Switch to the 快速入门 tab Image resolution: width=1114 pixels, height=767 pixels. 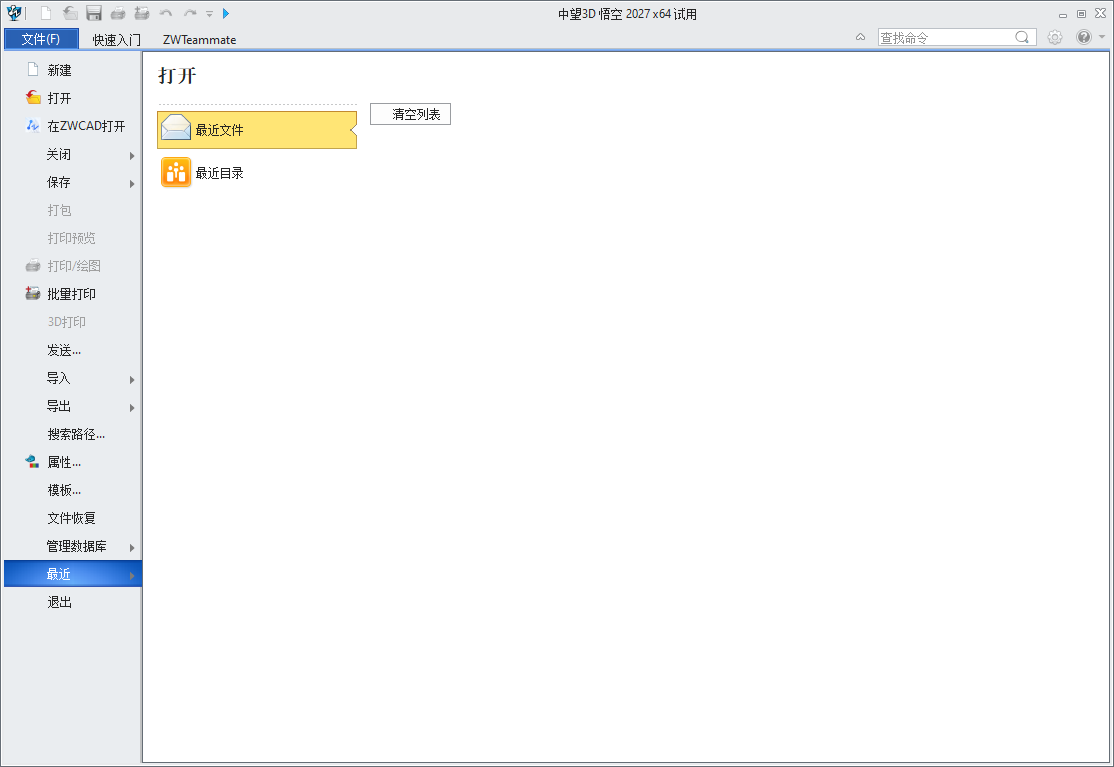[x=117, y=40]
